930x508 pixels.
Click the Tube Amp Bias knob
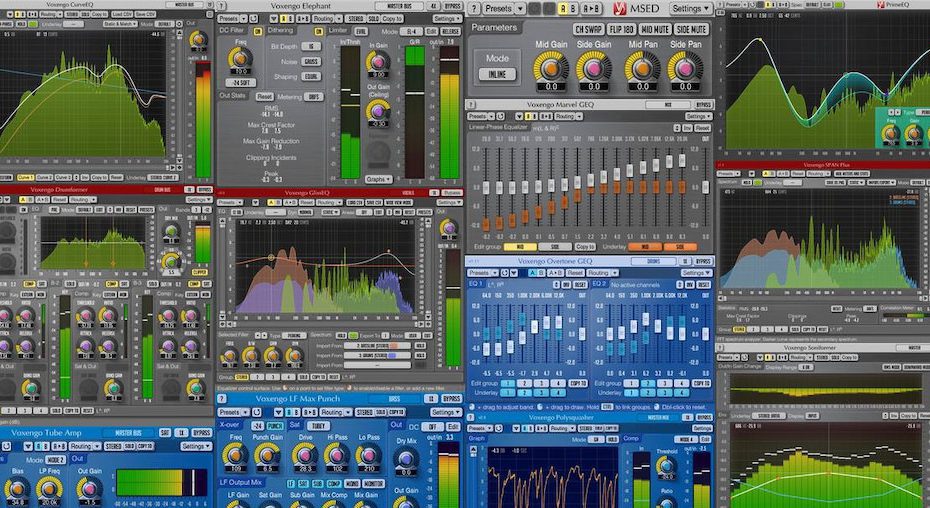point(15,487)
